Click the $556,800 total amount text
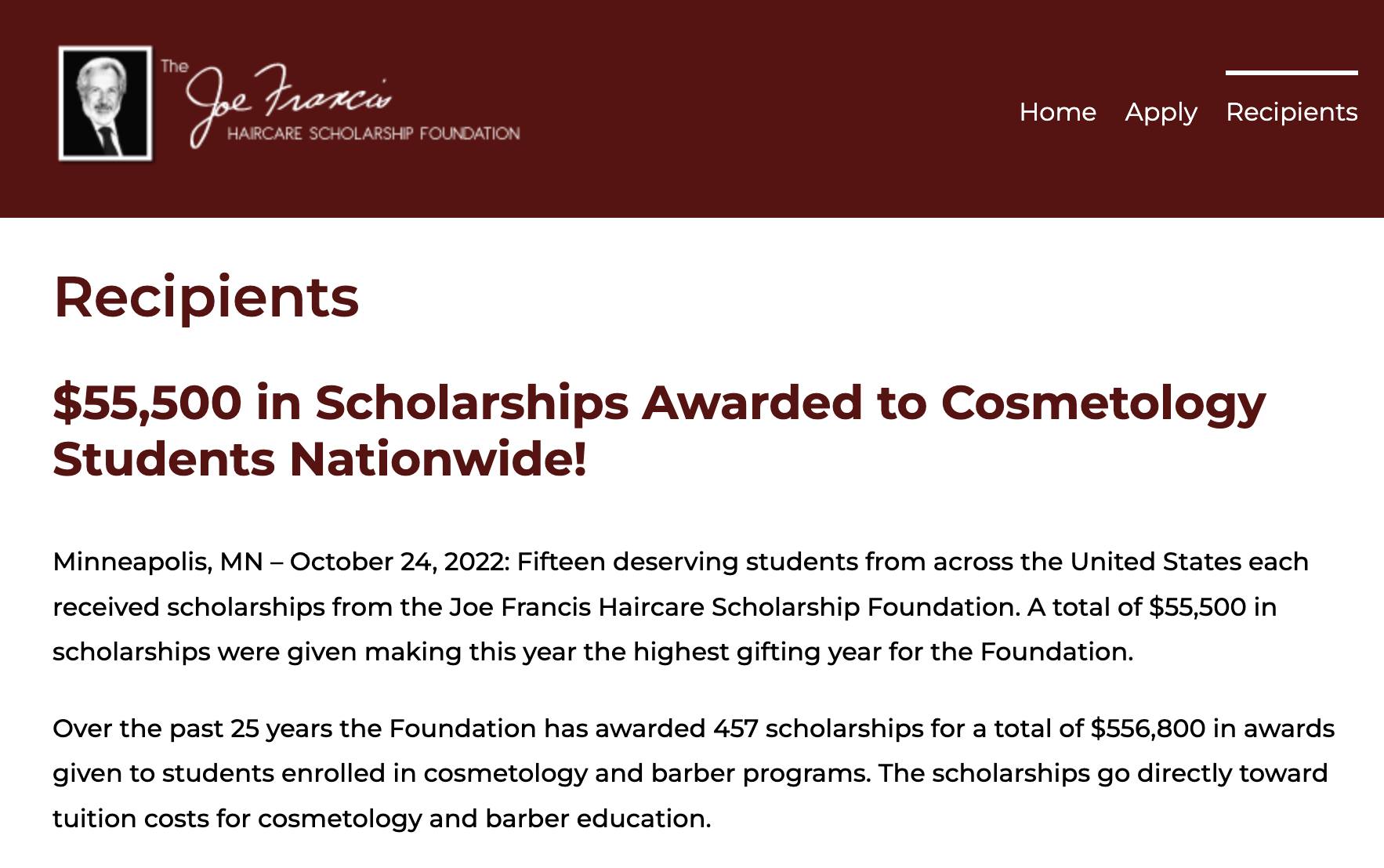1384x868 pixels. [1148, 729]
